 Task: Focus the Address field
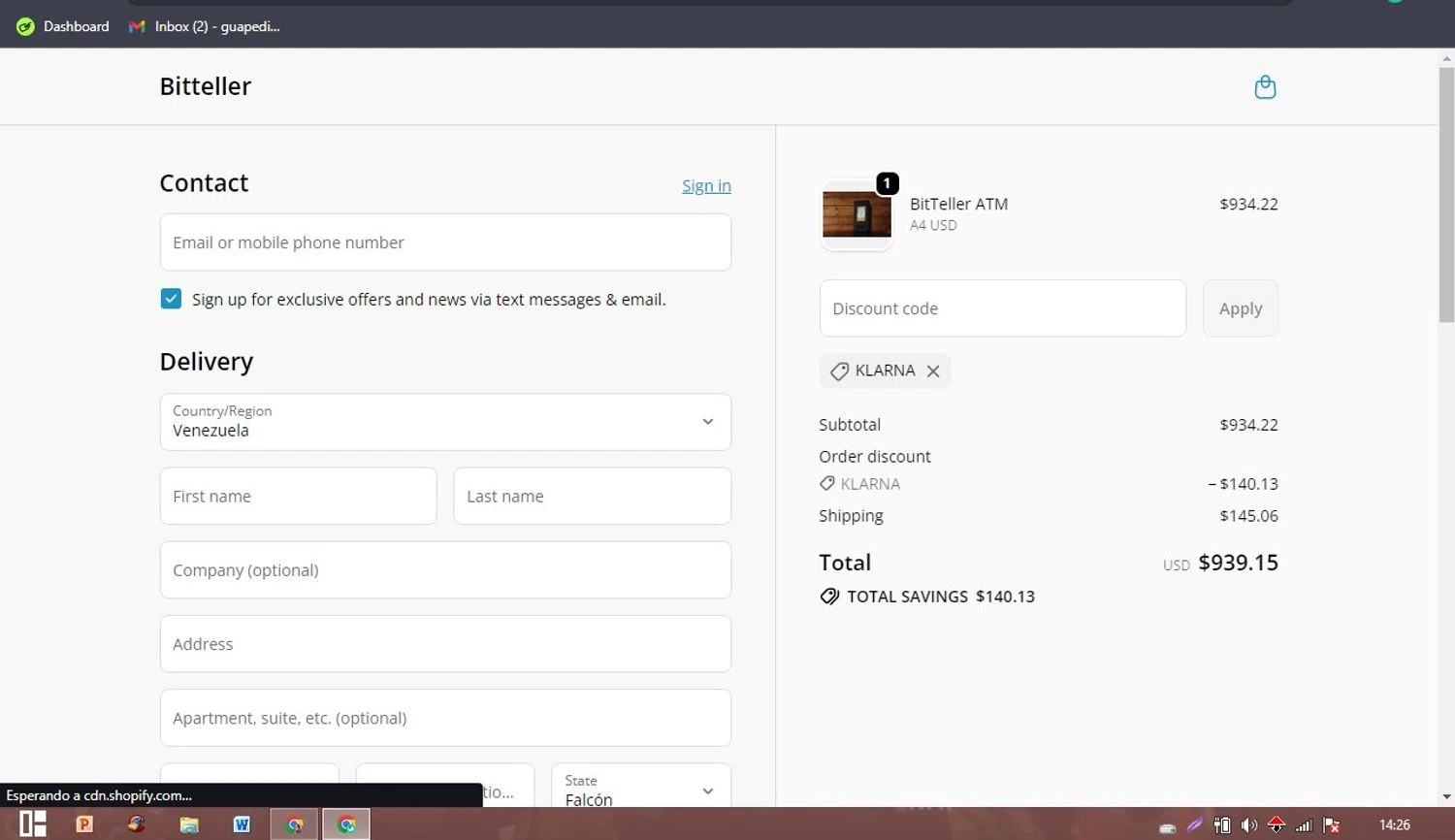point(445,644)
